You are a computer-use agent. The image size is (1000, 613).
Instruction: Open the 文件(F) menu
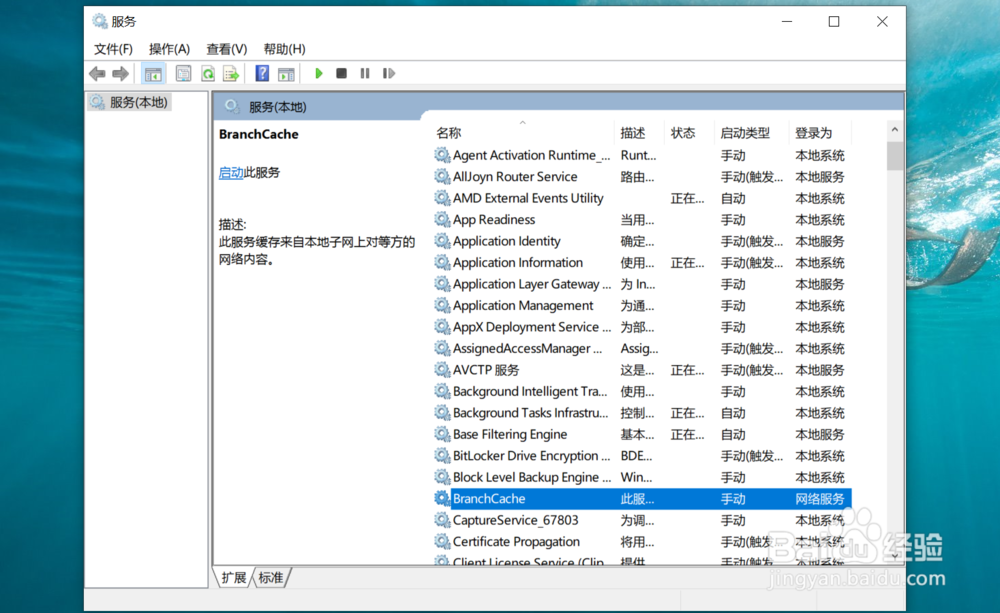113,48
